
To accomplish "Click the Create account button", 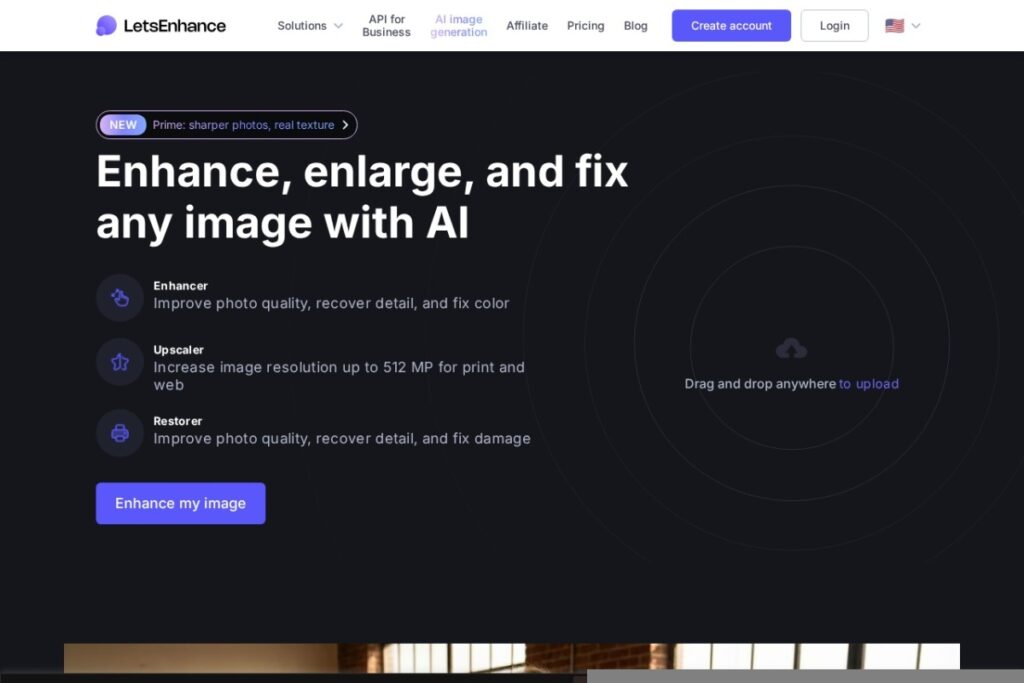I will point(731,25).
